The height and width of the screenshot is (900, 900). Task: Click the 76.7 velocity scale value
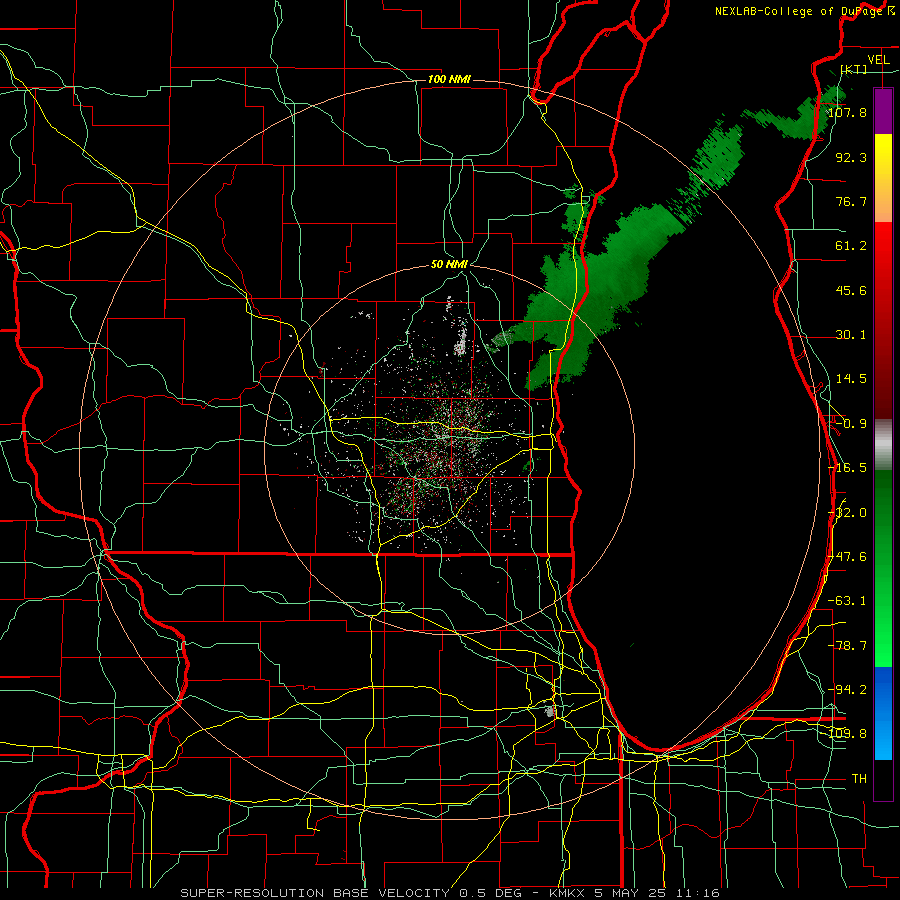851,201
